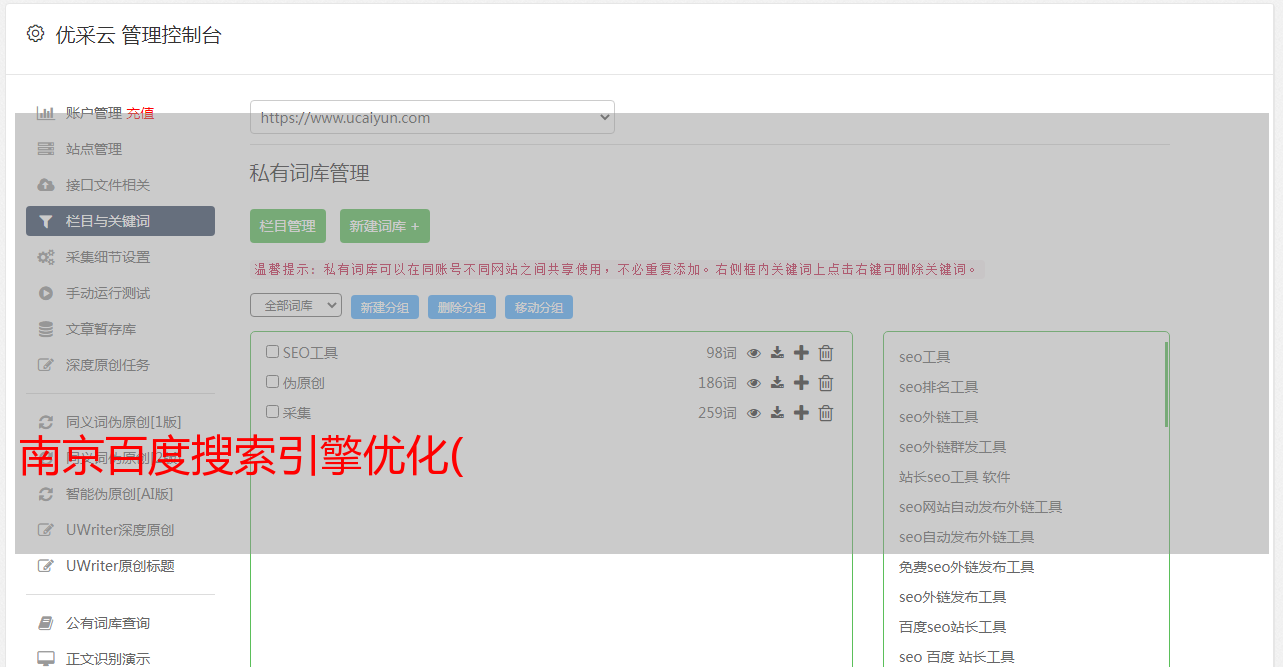Image resolution: width=1283 pixels, height=667 pixels.
Task: View SEO工具 library with eye icon
Action: click(x=754, y=353)
